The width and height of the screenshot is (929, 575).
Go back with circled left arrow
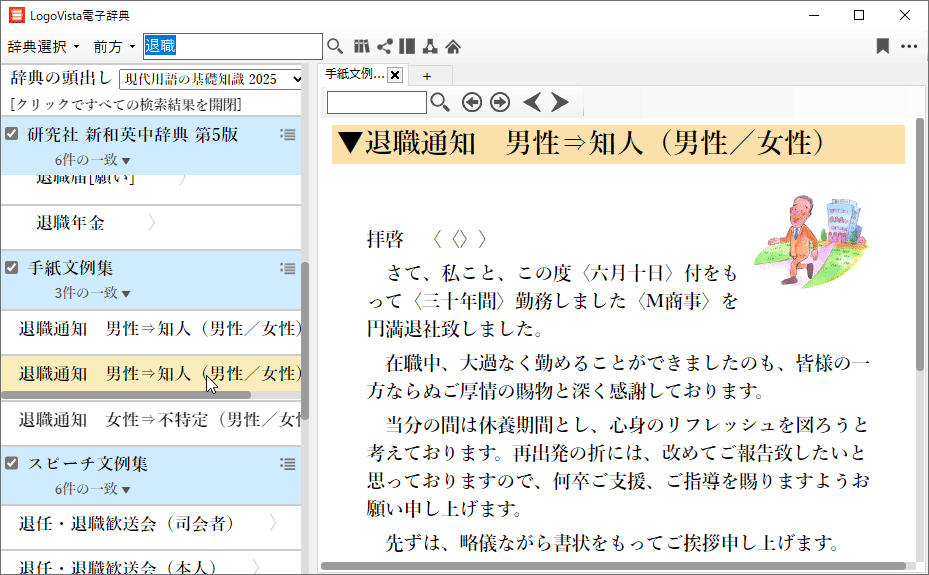click(472, 102)
